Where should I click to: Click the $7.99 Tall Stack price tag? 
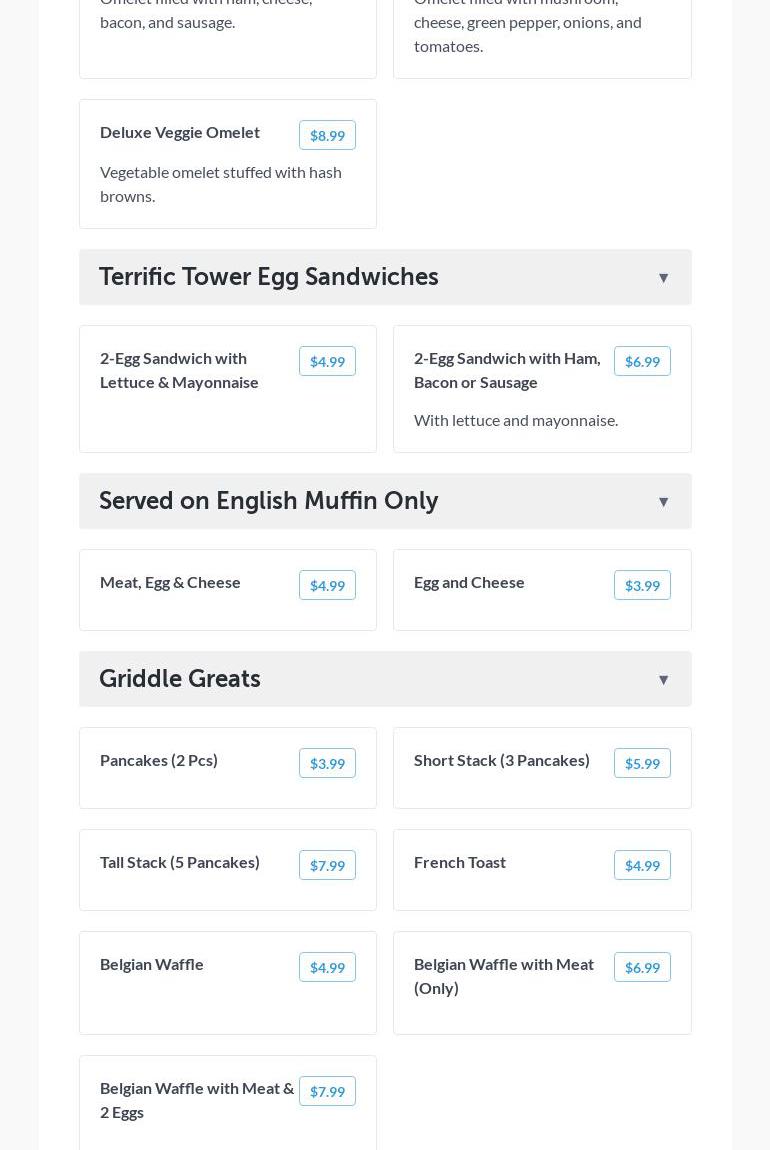click(x=327, y=865)
